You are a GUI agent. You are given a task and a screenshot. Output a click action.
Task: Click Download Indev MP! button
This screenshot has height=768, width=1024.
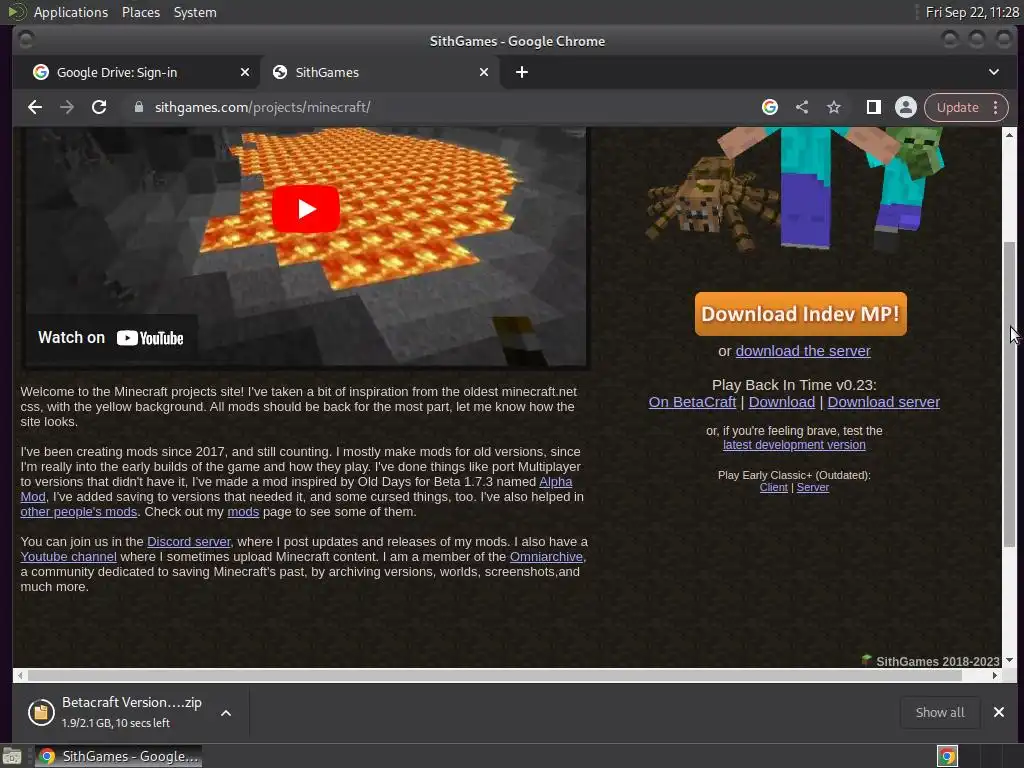[x=801, y=314]
